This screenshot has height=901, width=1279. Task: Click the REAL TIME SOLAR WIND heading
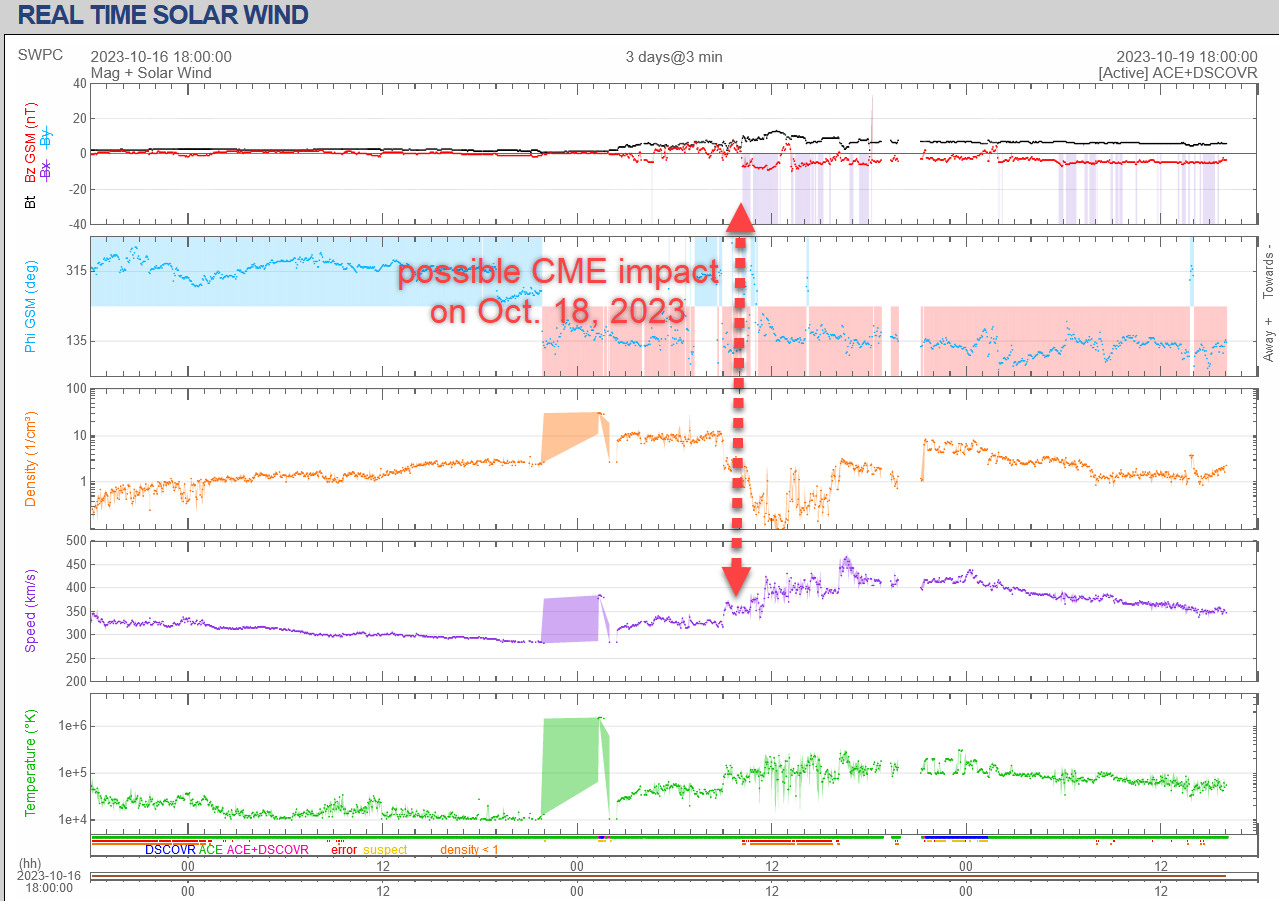point(163,15)
